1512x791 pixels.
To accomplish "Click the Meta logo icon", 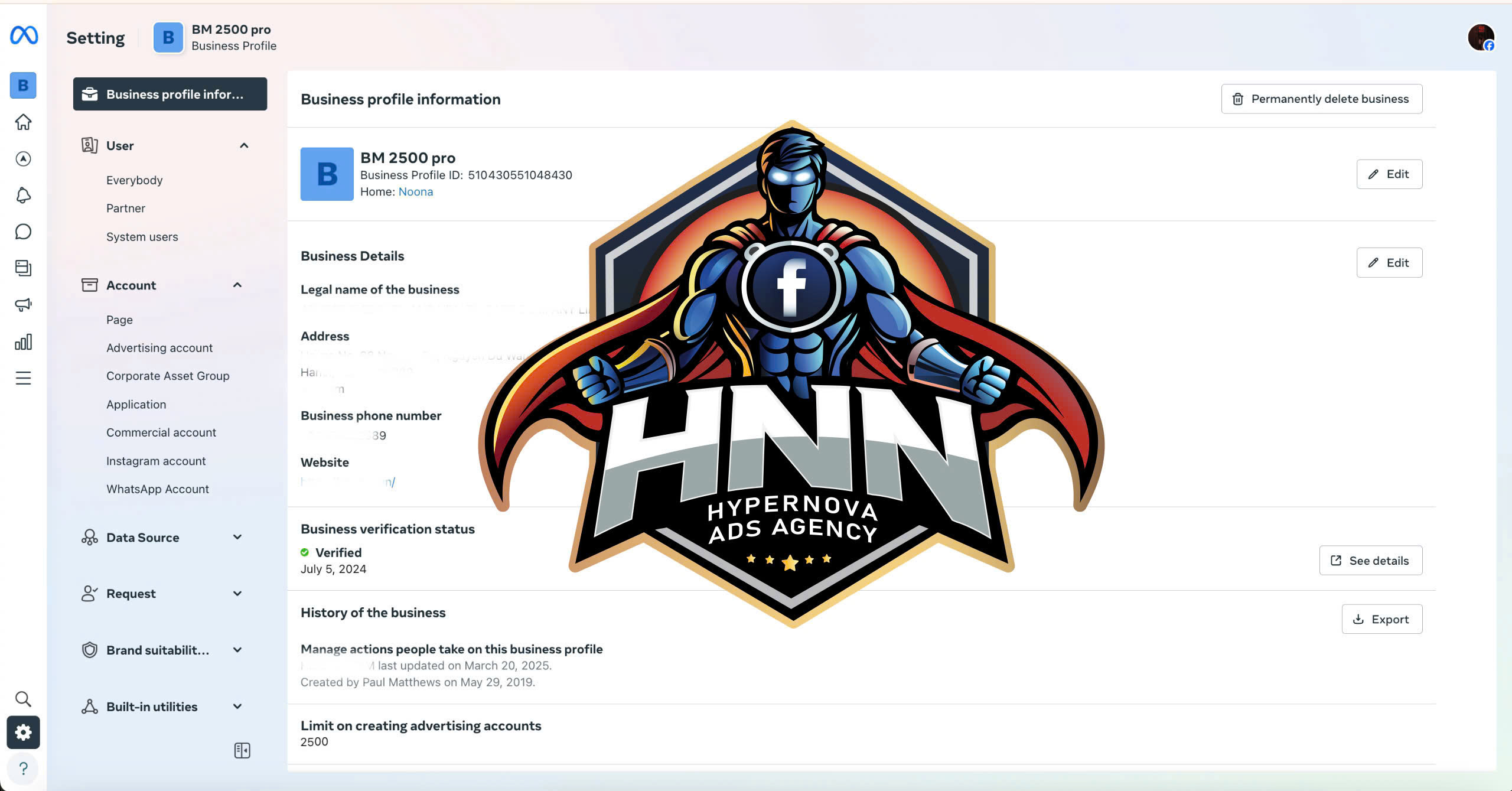I will pyautogui.click(x=24, y=35).
